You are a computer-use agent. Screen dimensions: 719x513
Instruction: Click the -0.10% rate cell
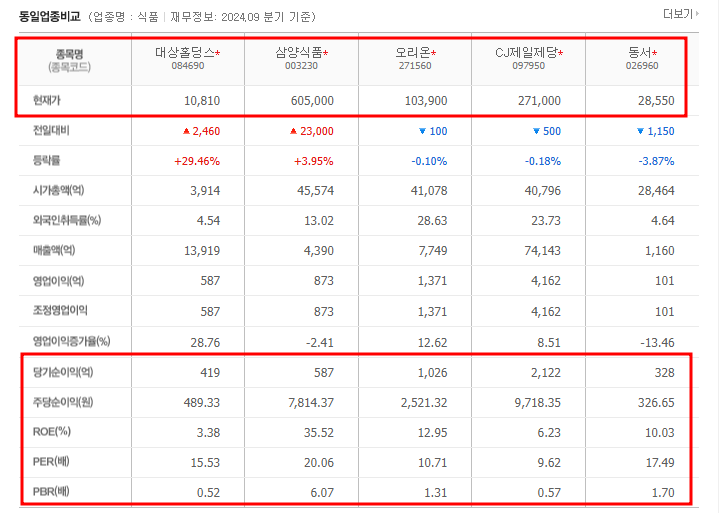(x=429, y=161)
